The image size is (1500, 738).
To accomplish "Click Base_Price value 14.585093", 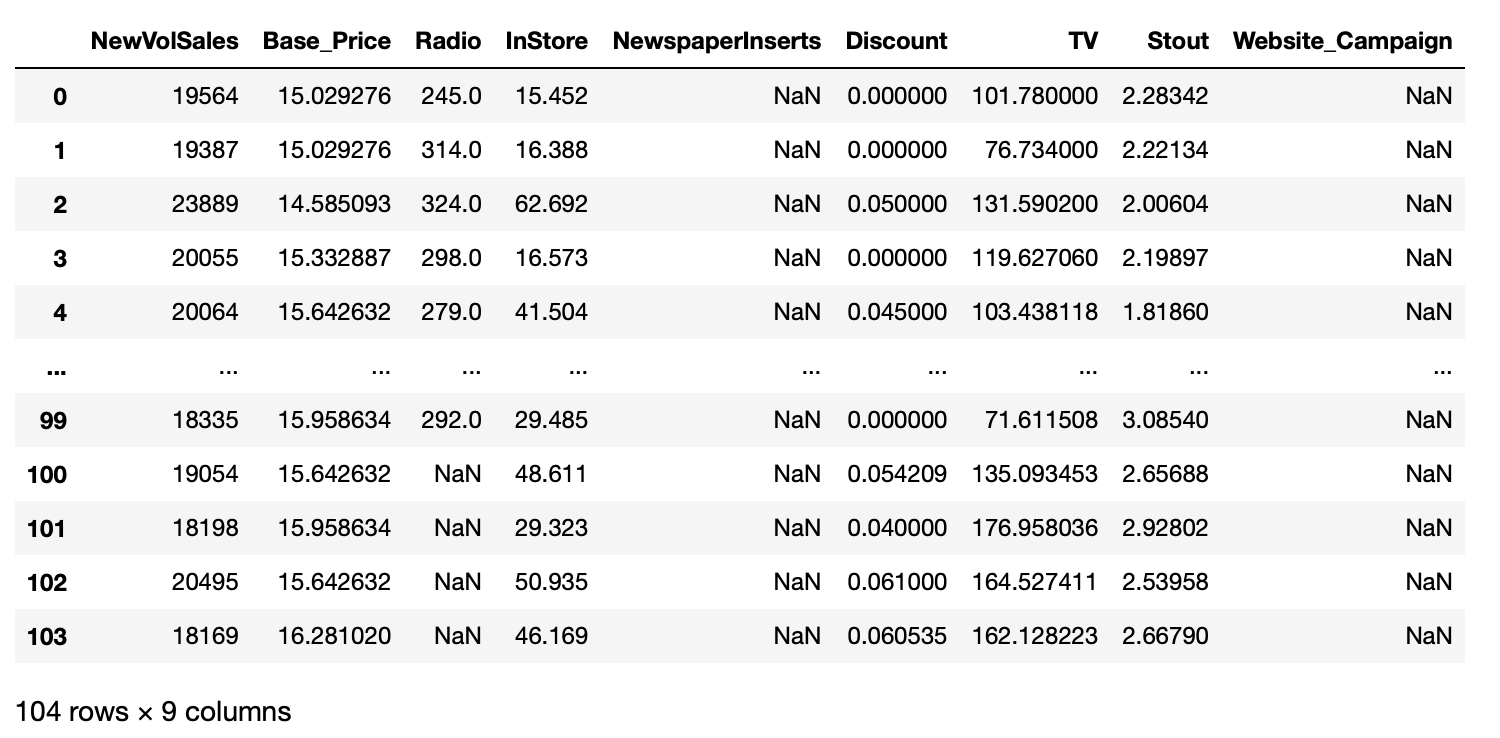I will pyautogui.click(x=334, y=204).
